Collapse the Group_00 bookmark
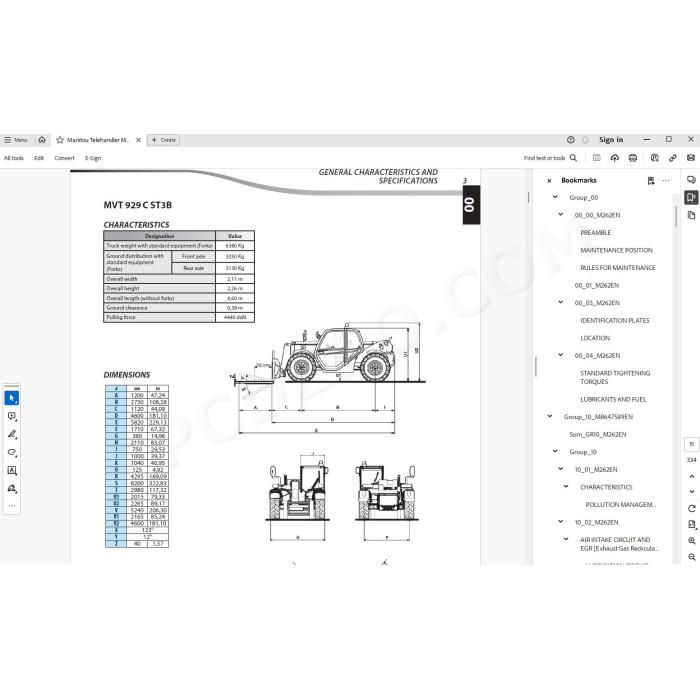The height and width of the screenshot is (700, 700). (x=555, y=197)
